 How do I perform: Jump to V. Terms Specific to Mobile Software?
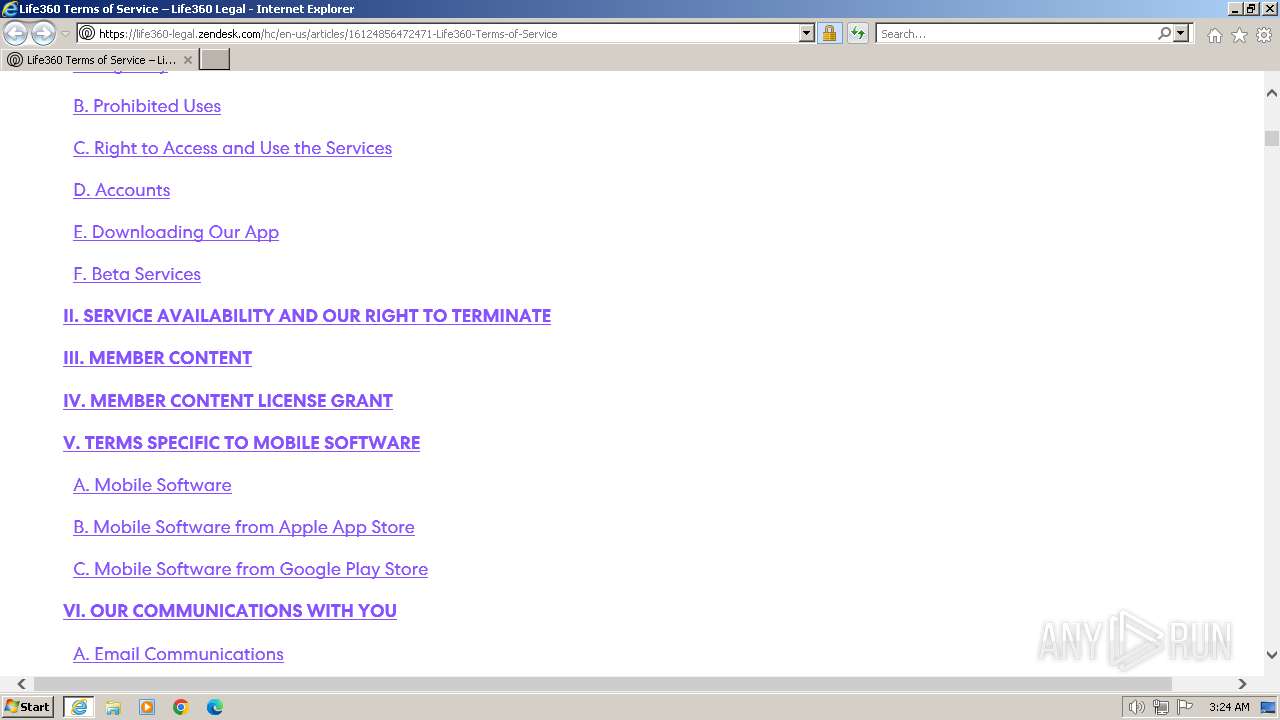tap(241, 443)
